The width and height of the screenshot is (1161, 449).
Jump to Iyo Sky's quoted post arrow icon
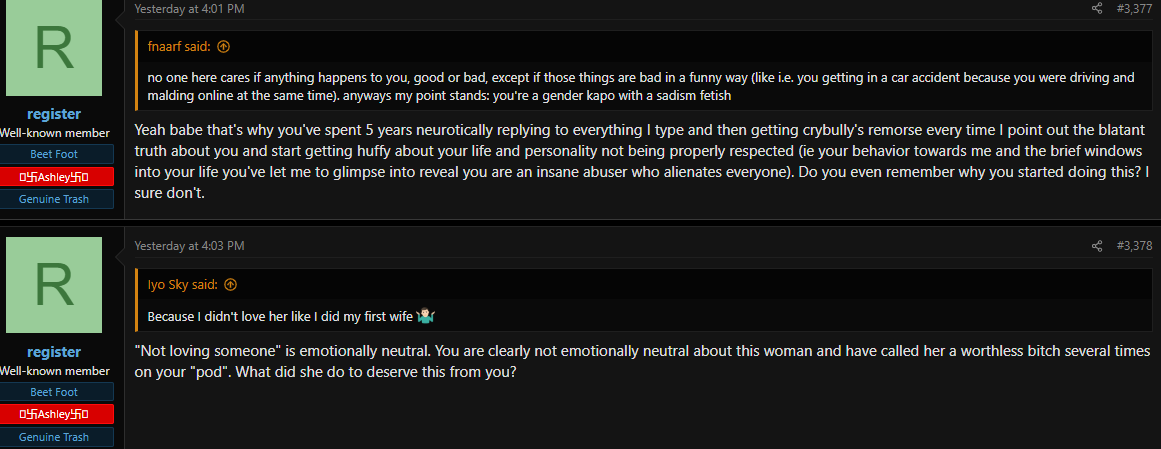coord(230,285)
